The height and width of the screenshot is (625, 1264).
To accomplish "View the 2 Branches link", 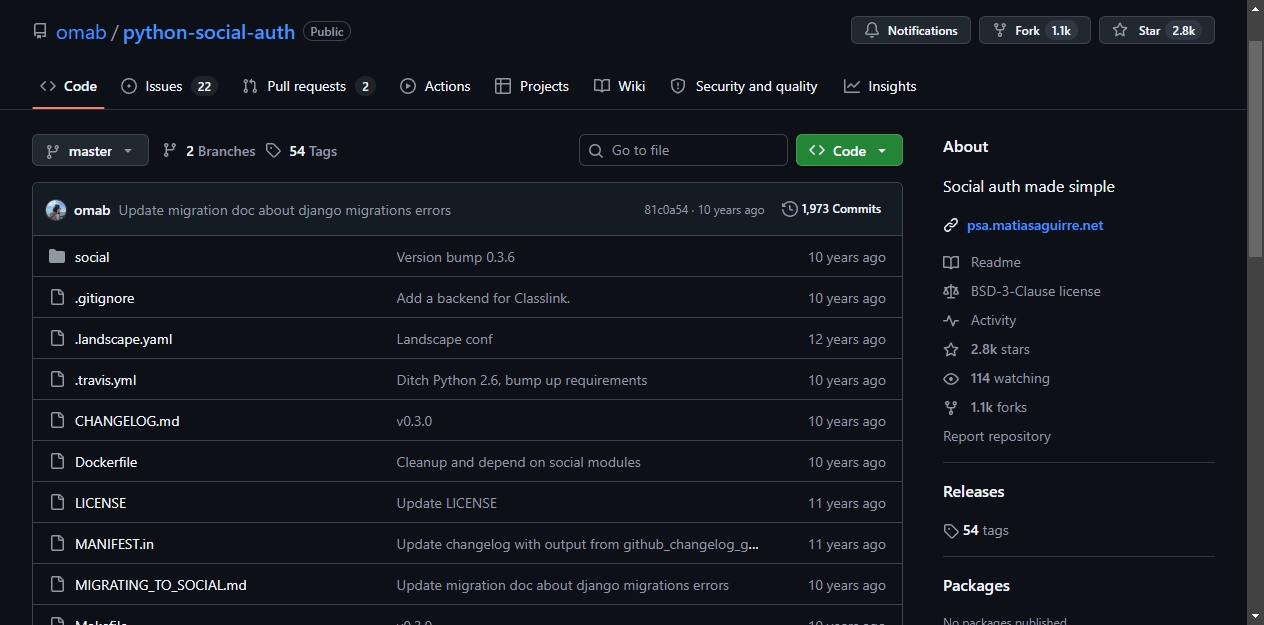I will pyautogui.click(x=209, y=151).
